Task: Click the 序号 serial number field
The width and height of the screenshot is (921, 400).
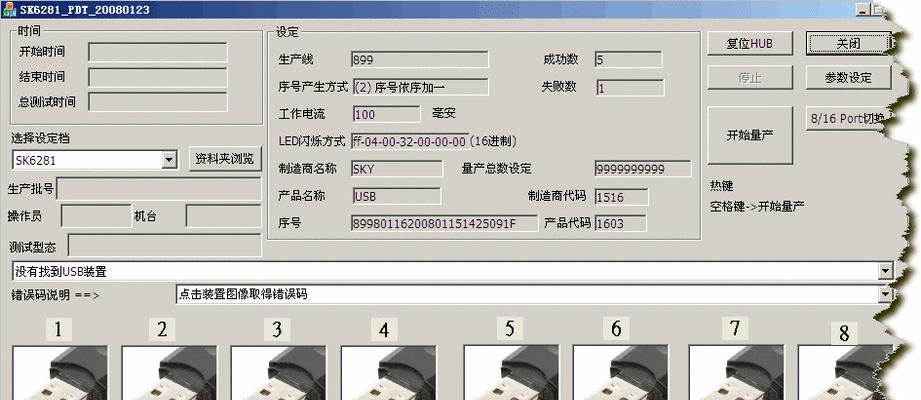Action: (444, 223)
